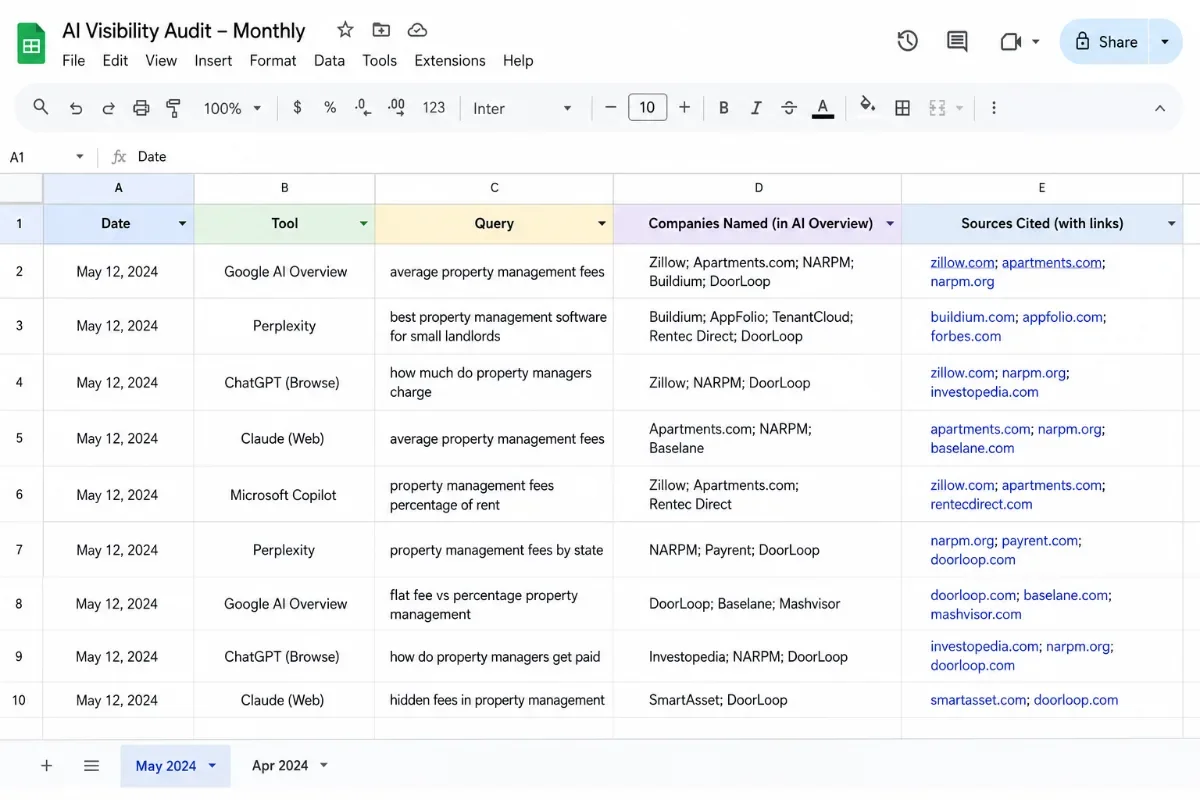Toggle italic formatting
Viewport: 1200px width, 800px height.
coord(756,108)
